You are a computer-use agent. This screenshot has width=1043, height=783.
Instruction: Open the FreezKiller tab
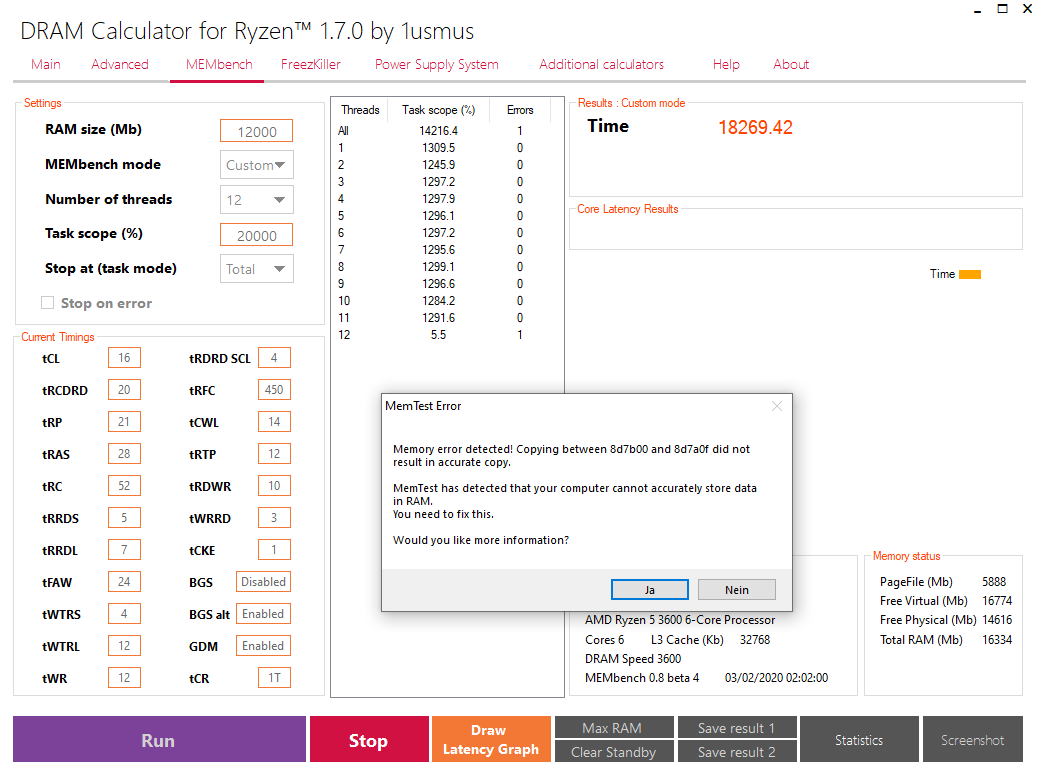[311, 65]
